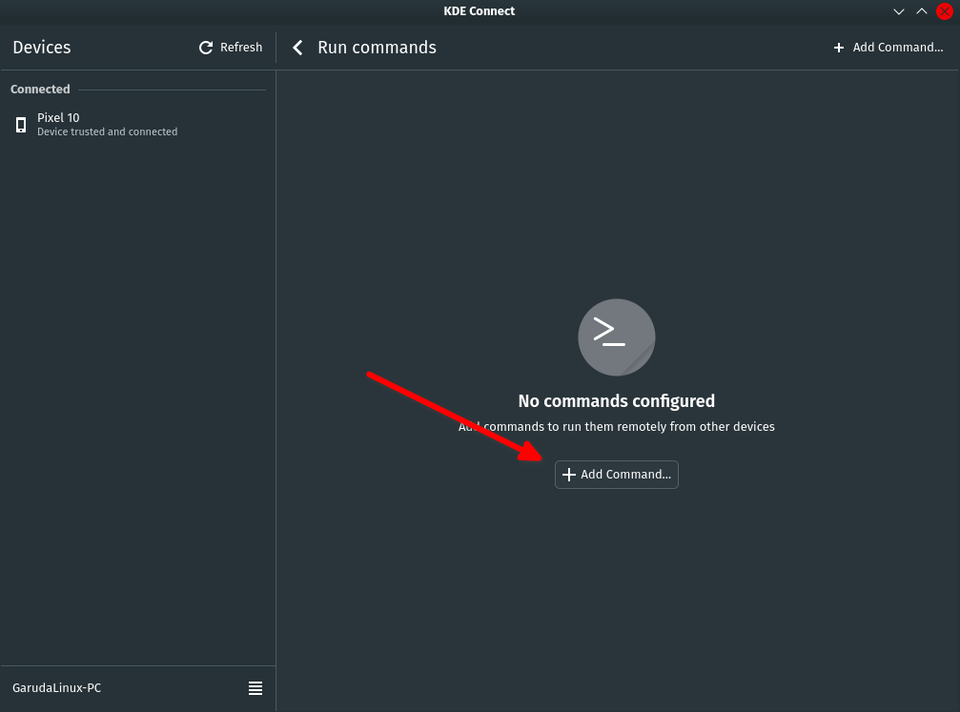Screen dimensions: 960x712
Task: Click the terminal prompt illustration icon
Action: pos(616,337)
